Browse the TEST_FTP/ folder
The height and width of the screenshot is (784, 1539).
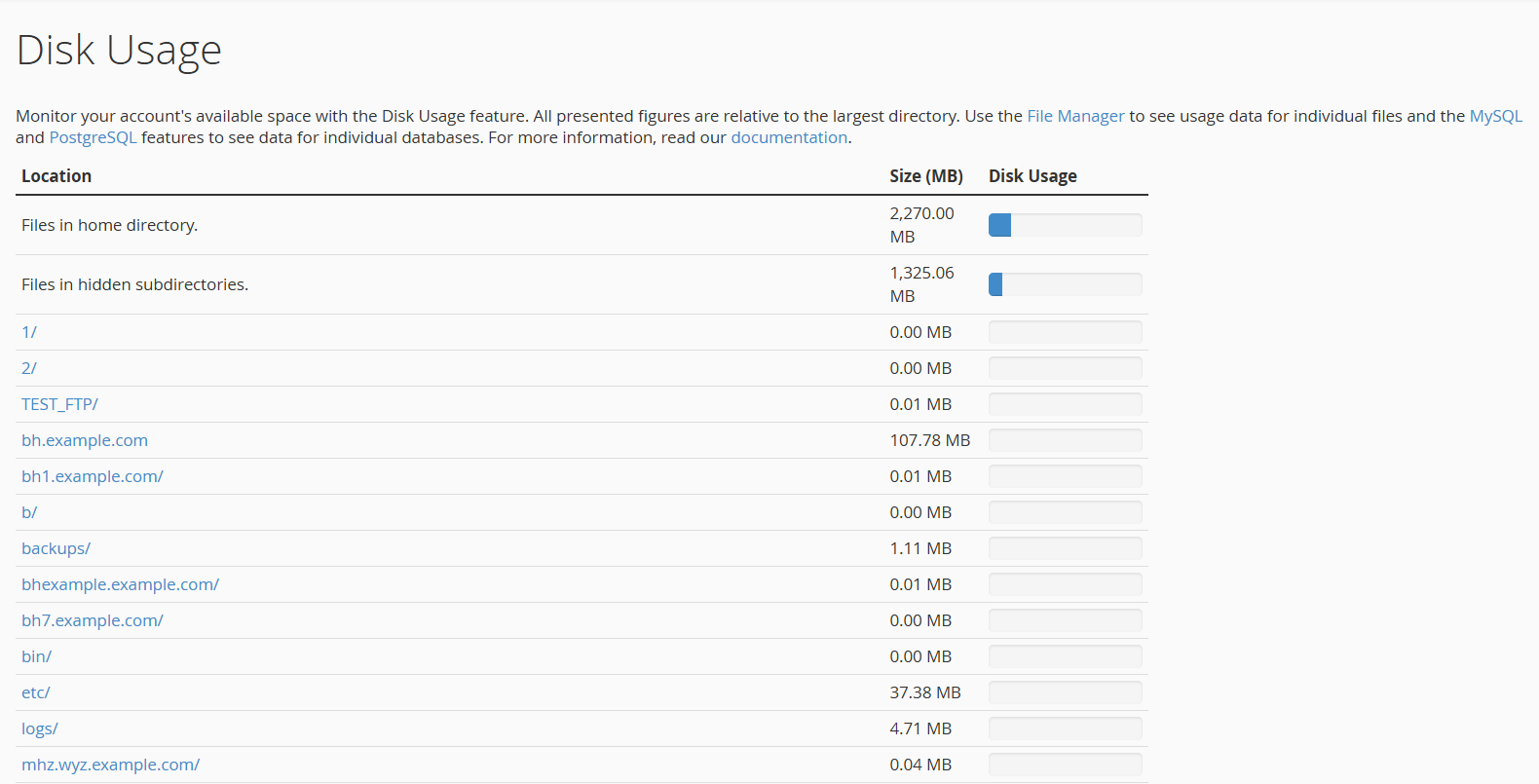[x=59, y=404]
